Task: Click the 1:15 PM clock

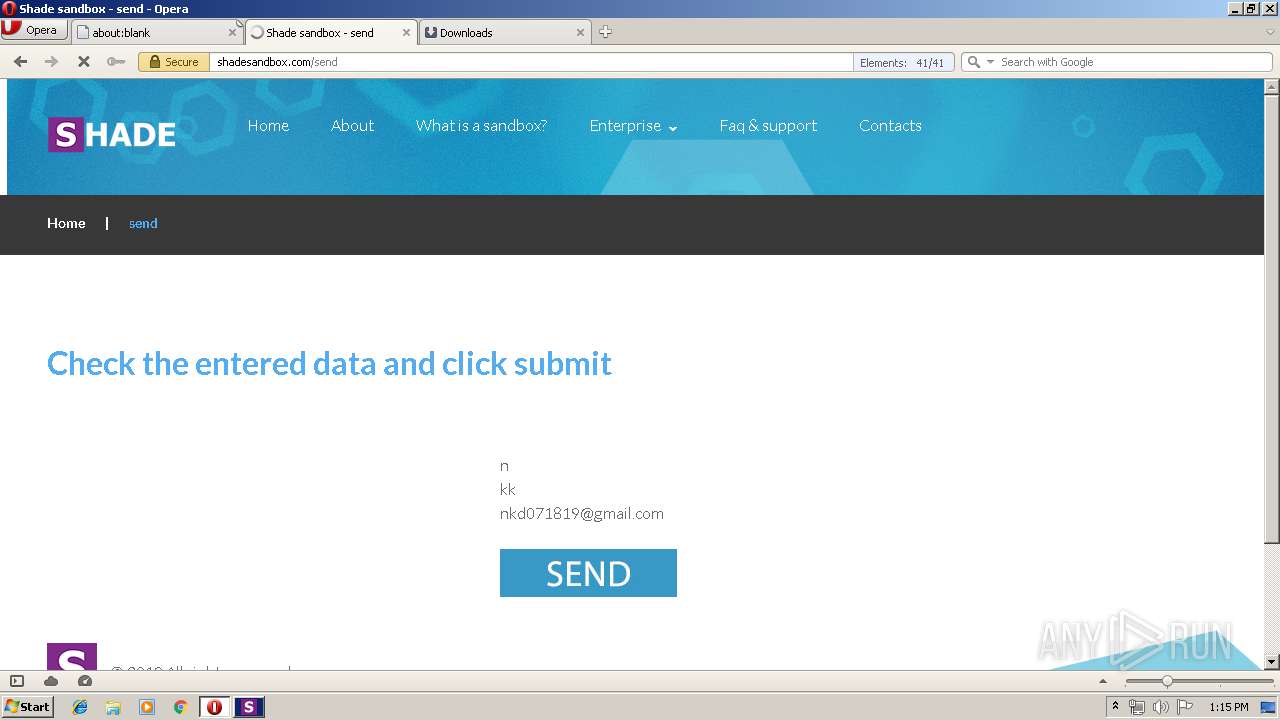Action: pyautogui.click(x=1228, y=707)
